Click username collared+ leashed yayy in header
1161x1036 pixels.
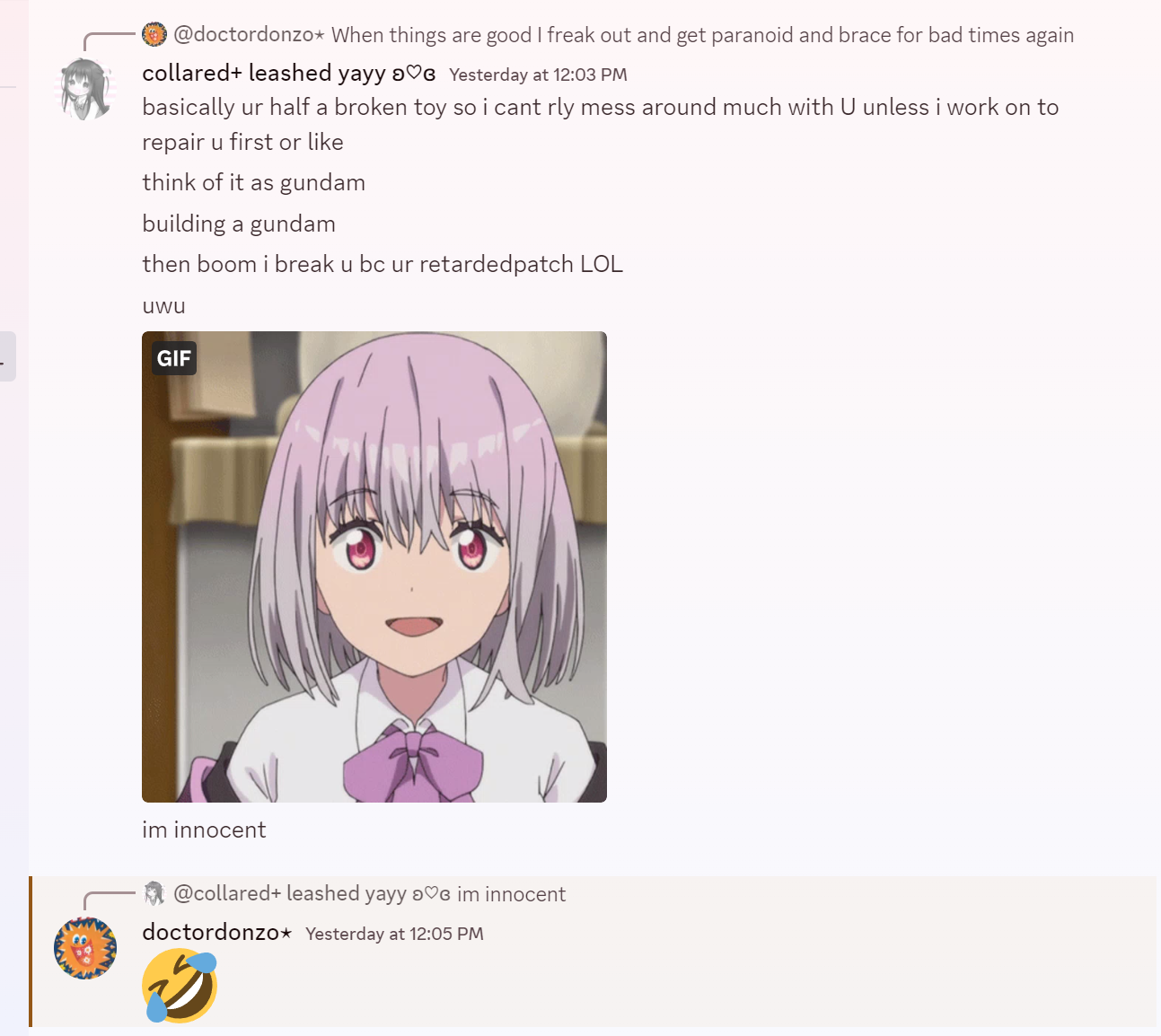(289, 74)
